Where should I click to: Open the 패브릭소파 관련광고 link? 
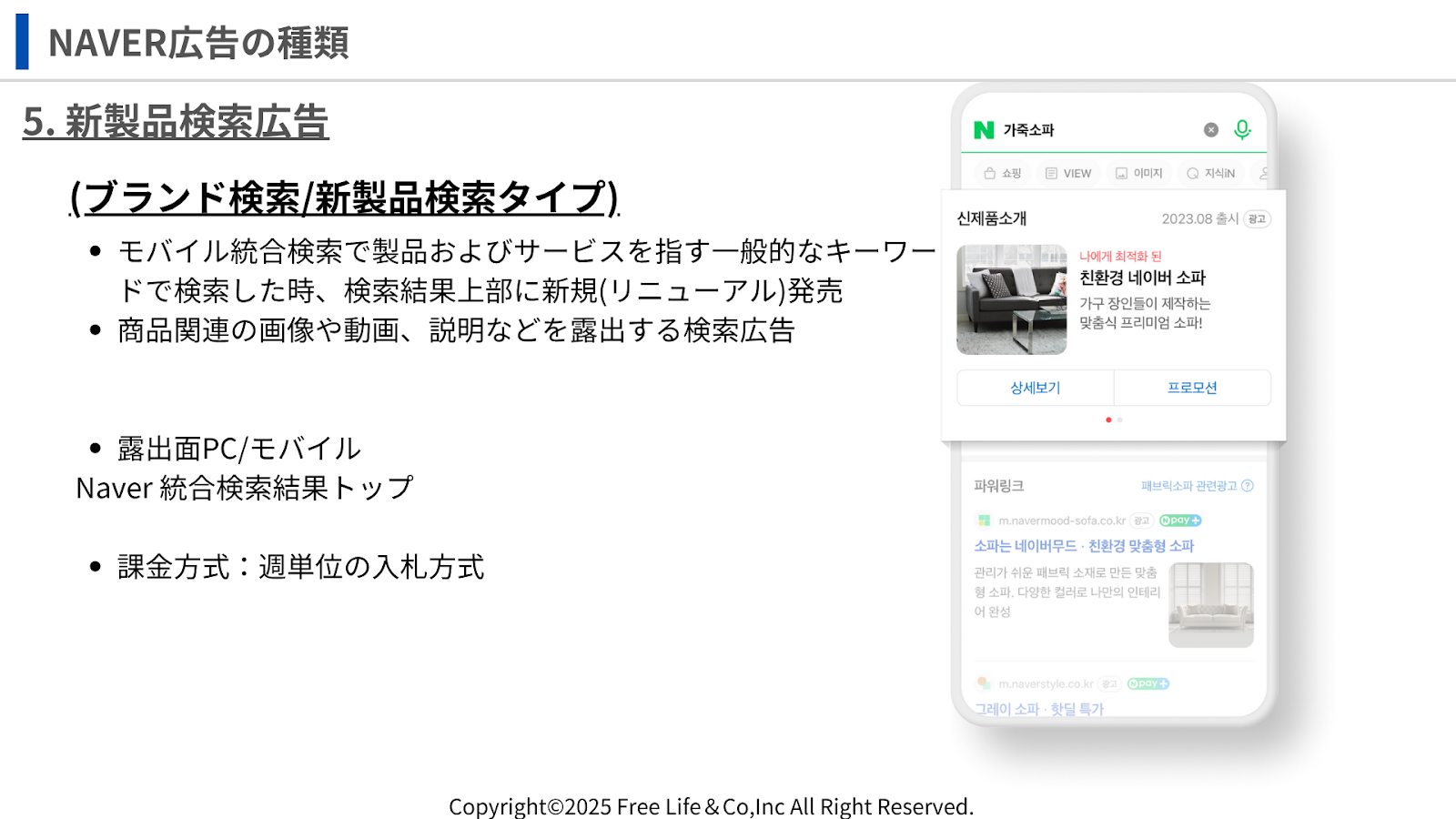click(1188, 486)
